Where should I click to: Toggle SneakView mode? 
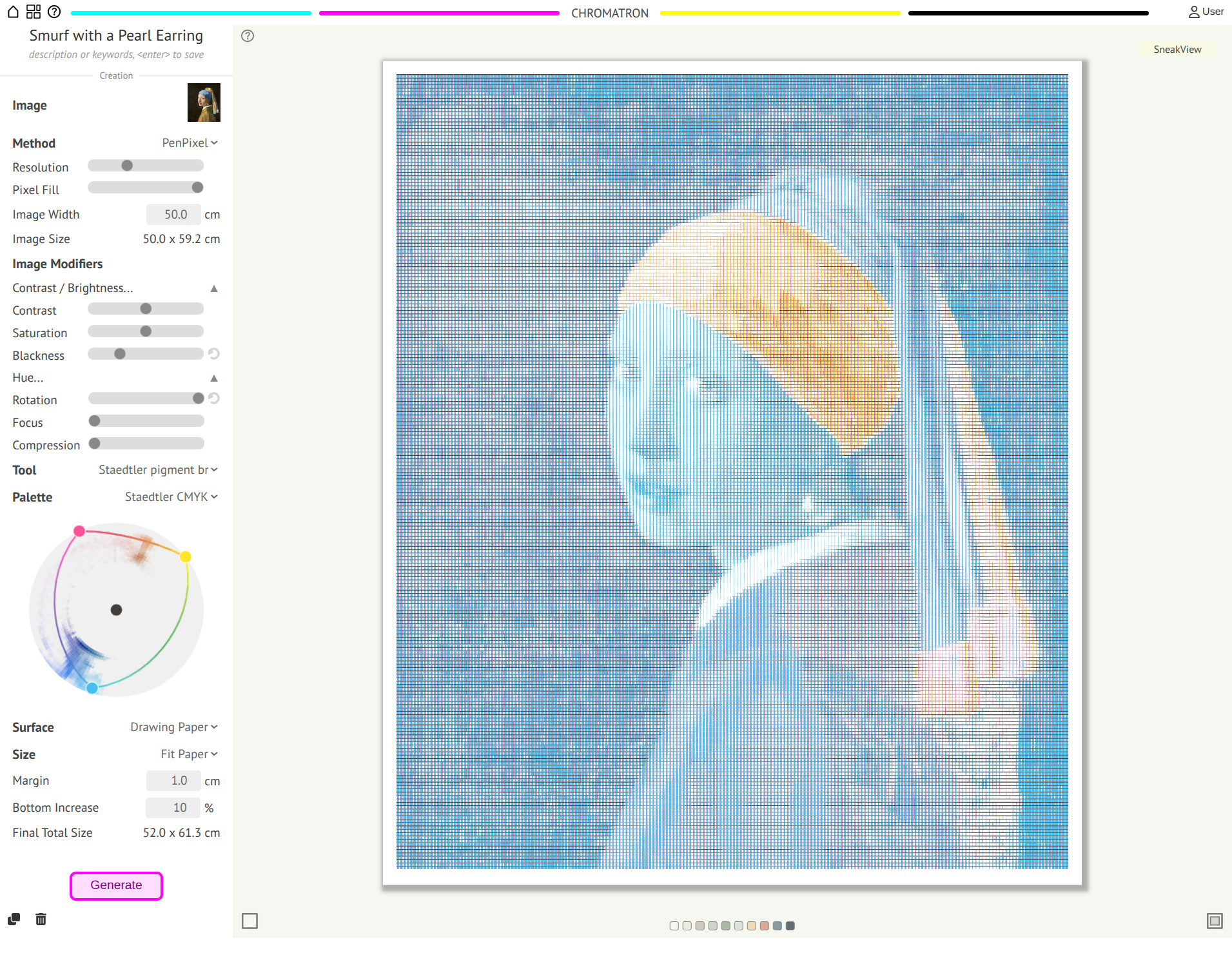point(1177,50)
